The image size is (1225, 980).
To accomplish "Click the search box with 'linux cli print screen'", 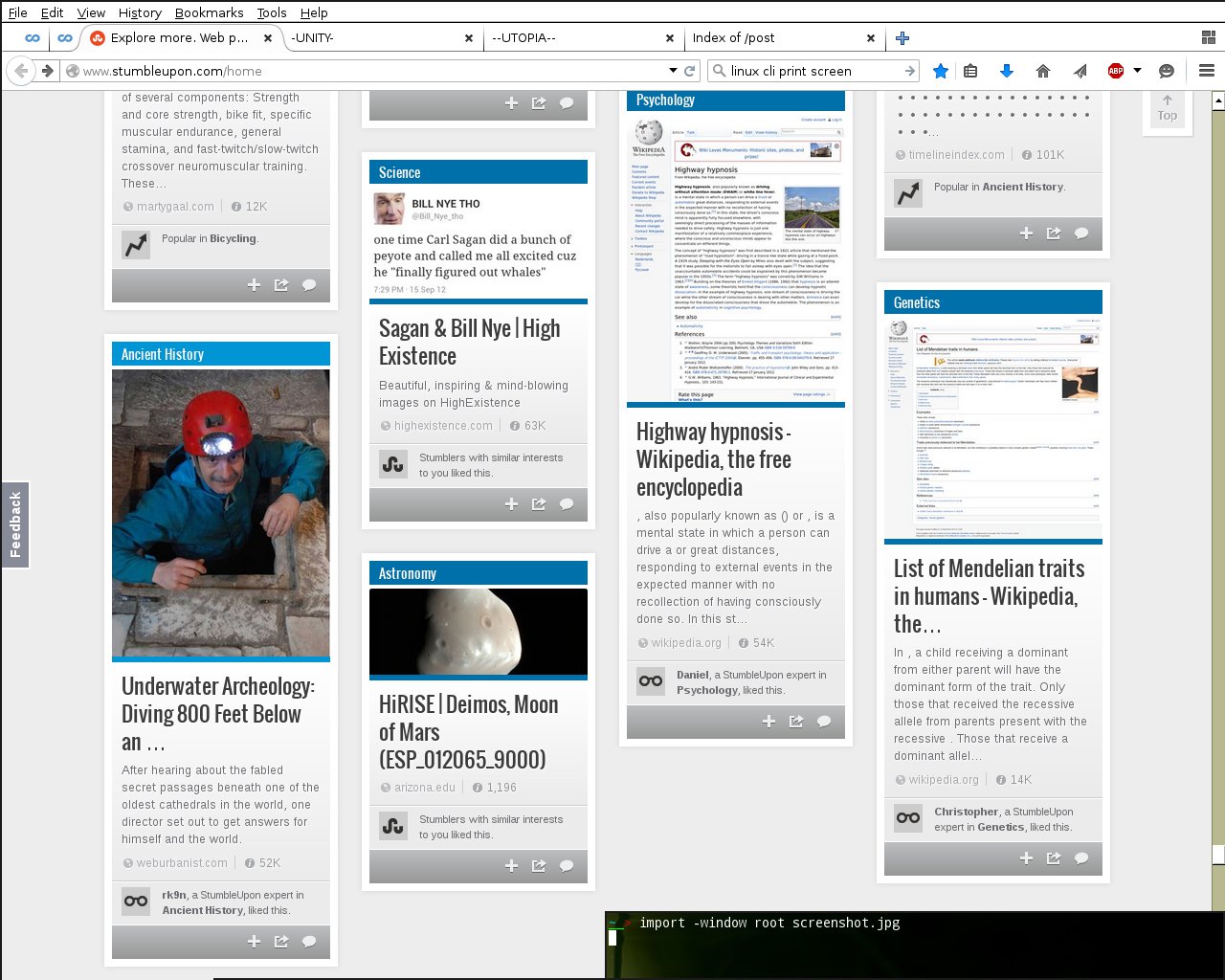I will (813, 71).
